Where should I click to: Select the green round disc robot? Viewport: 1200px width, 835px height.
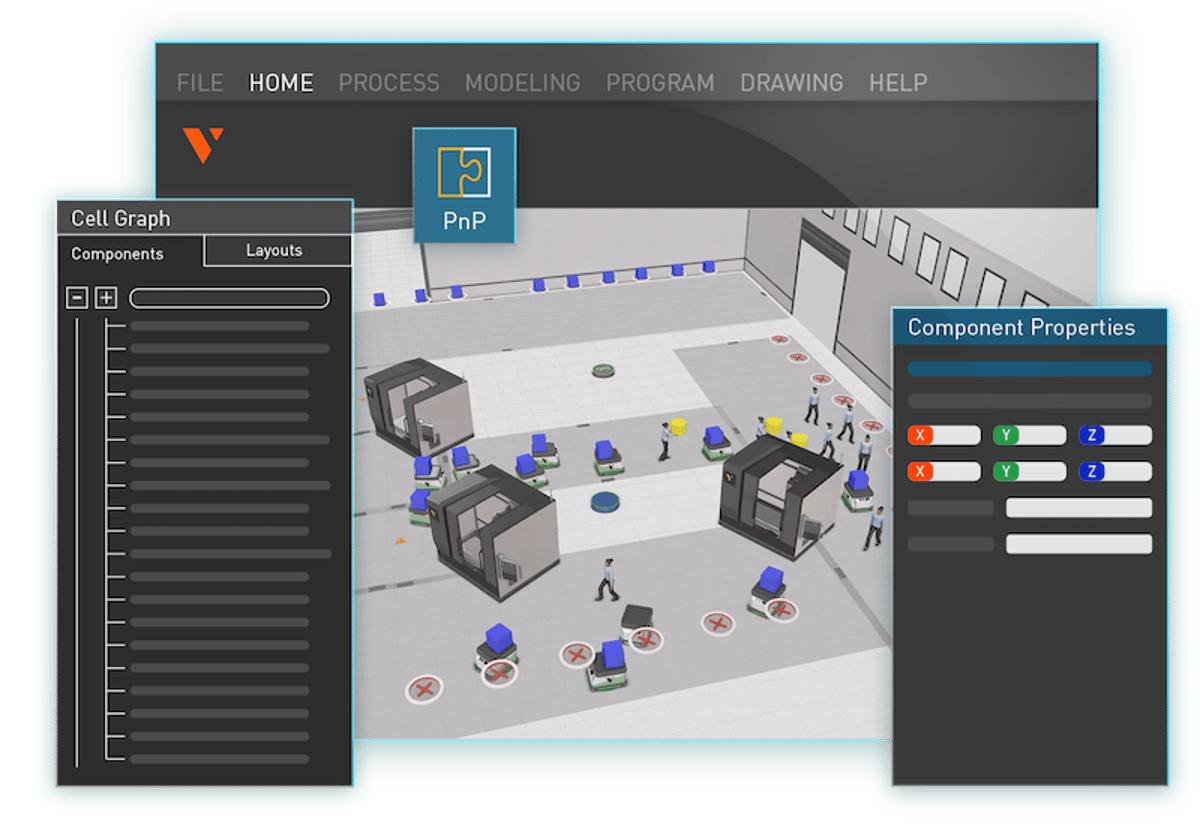tap(603, 371)
